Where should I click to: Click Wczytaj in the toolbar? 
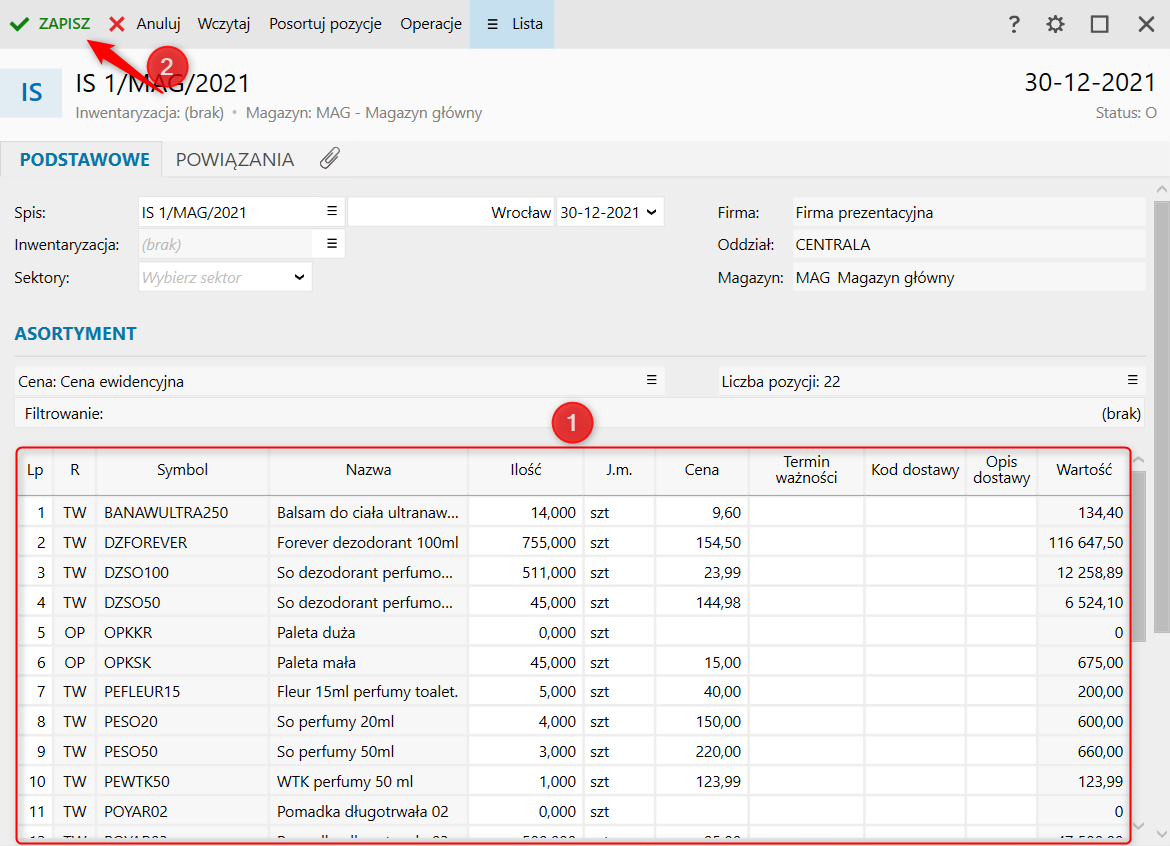click(x=224, y=24)
